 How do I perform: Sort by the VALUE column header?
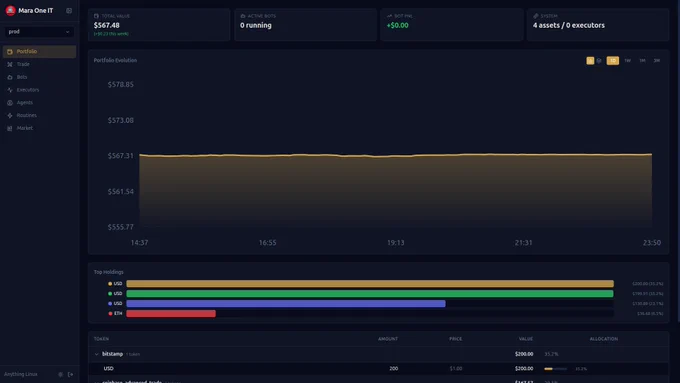pos(526,339)
